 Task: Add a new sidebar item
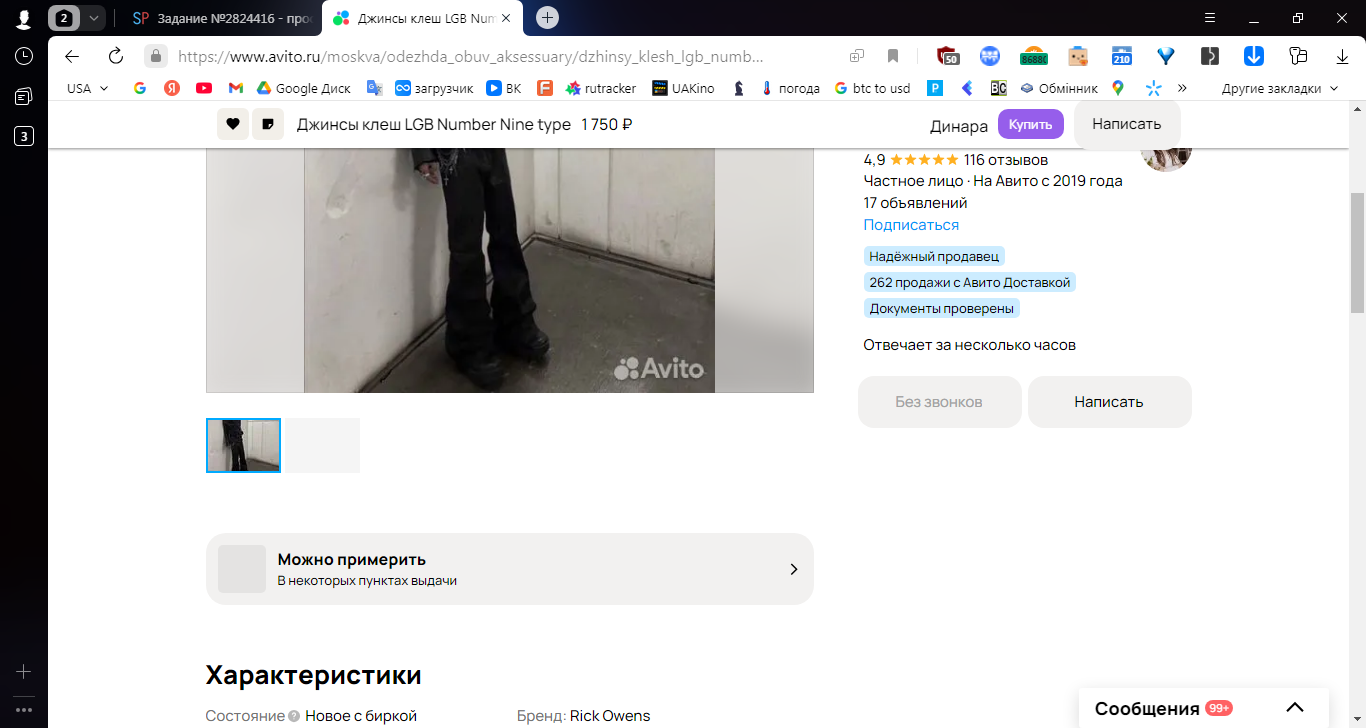point(24,671)
